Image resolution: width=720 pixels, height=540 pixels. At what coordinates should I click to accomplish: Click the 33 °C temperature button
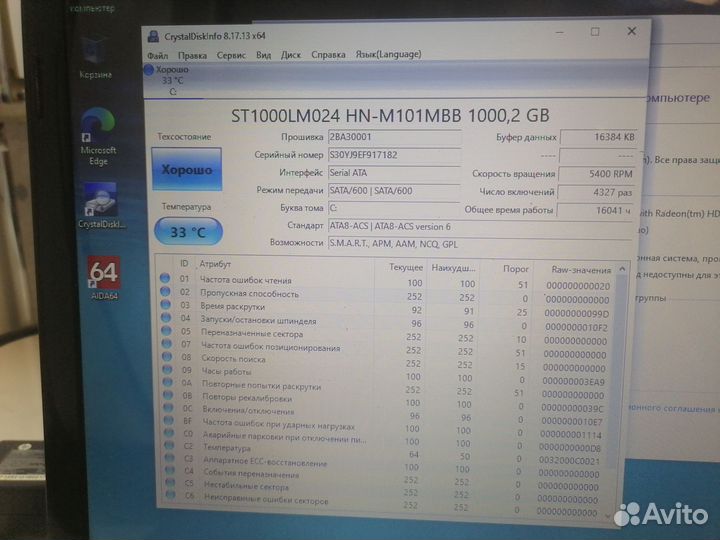point(188,231)
